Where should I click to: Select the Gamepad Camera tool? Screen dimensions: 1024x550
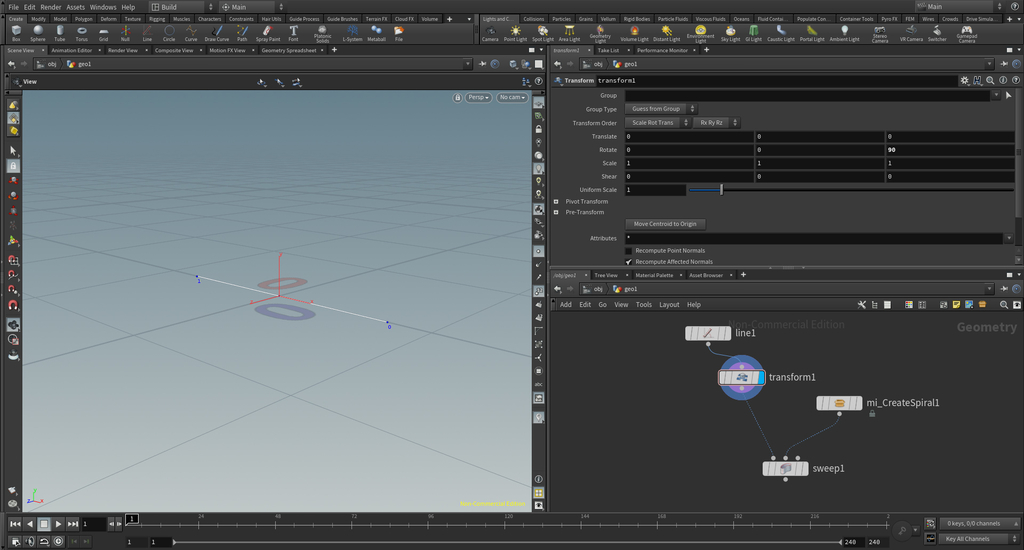pyautogui.click(x=967, y=34)
